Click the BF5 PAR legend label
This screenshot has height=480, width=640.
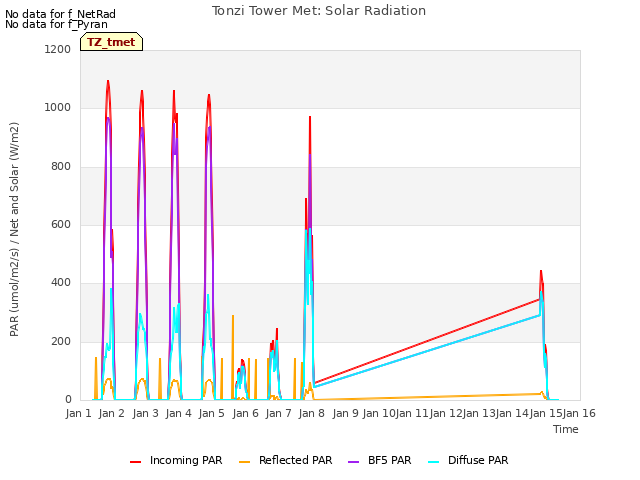click(x=389, y=460)
